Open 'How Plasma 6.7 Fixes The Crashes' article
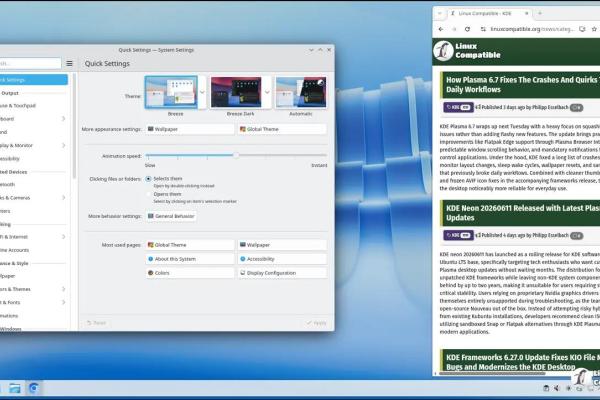The image size is (600, 400). click(x=523, y=85)
